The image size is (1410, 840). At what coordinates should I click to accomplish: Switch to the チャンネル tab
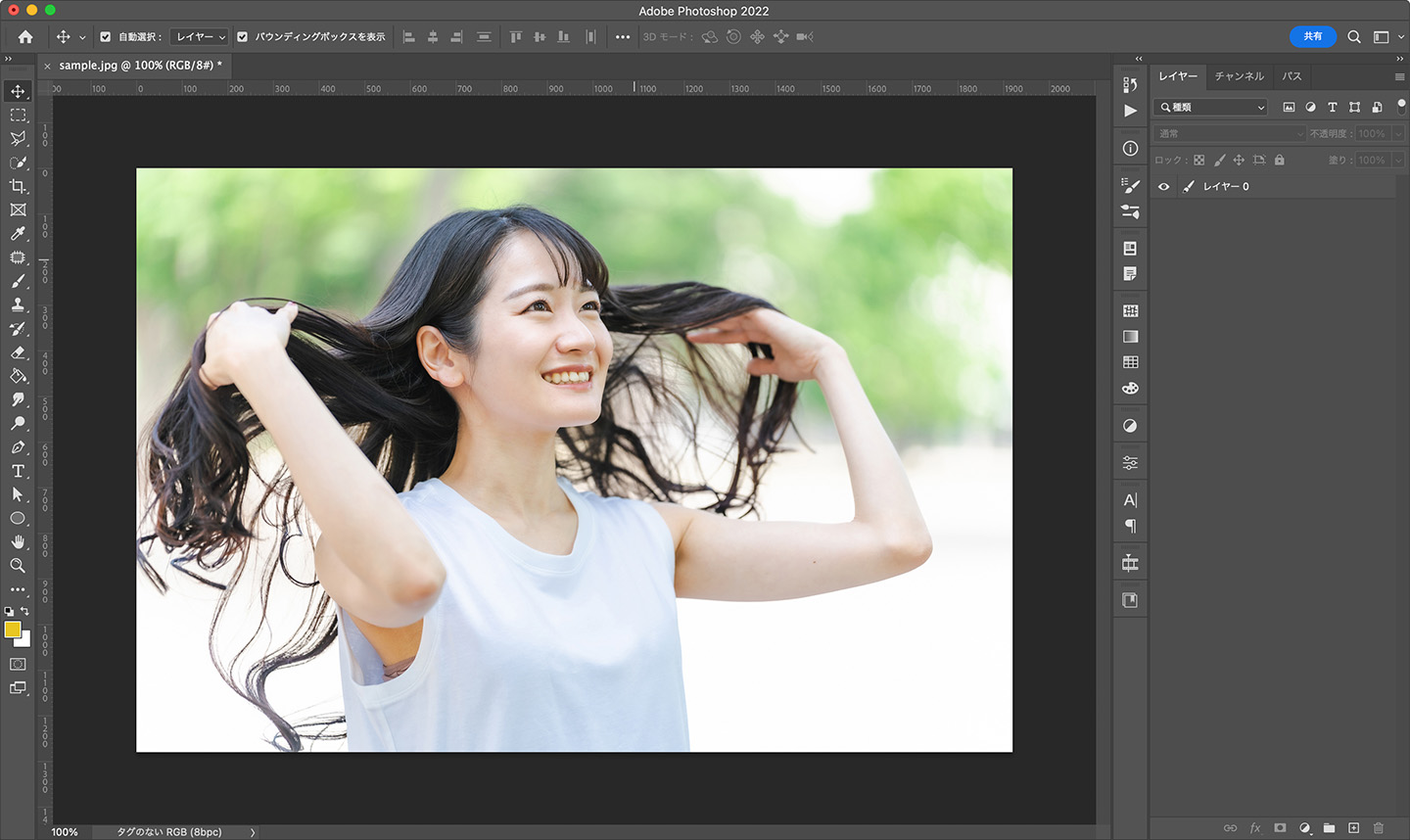(1240, 75)
